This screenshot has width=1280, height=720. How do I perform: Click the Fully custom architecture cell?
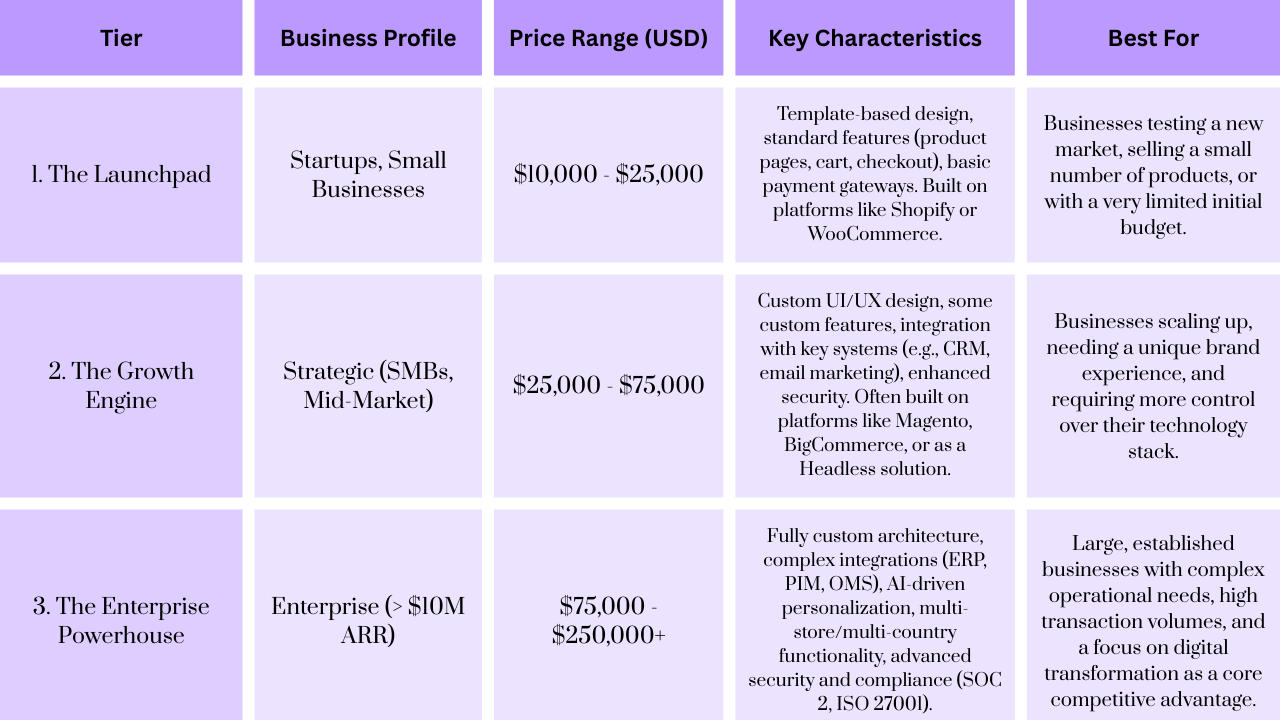pos(875,615)
